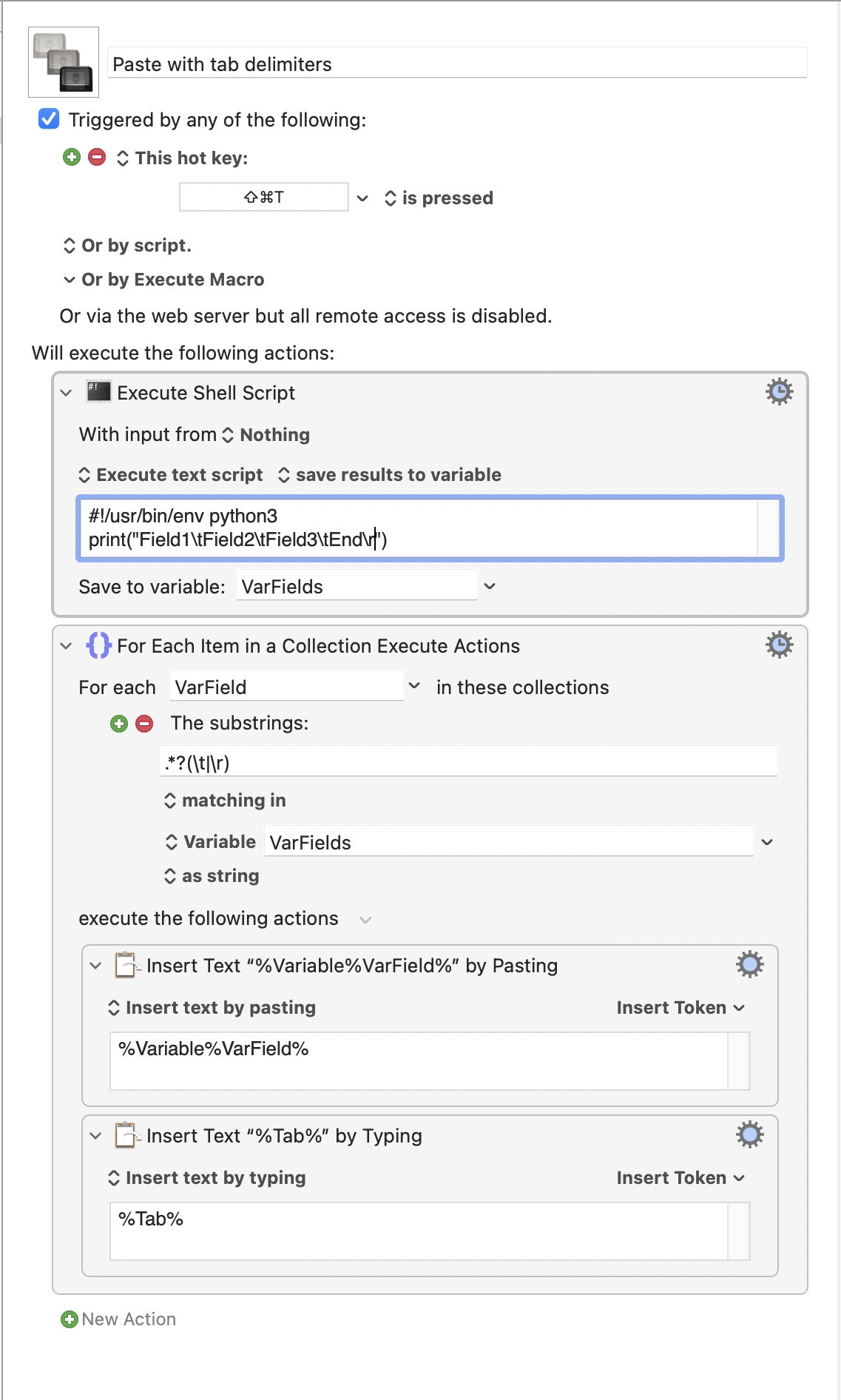Image resolution: width=841 pixels, height=1400 pixels.
Task: Expand Or by Execute Macro section
Action: pyautogui.click(x=69, y=280)
